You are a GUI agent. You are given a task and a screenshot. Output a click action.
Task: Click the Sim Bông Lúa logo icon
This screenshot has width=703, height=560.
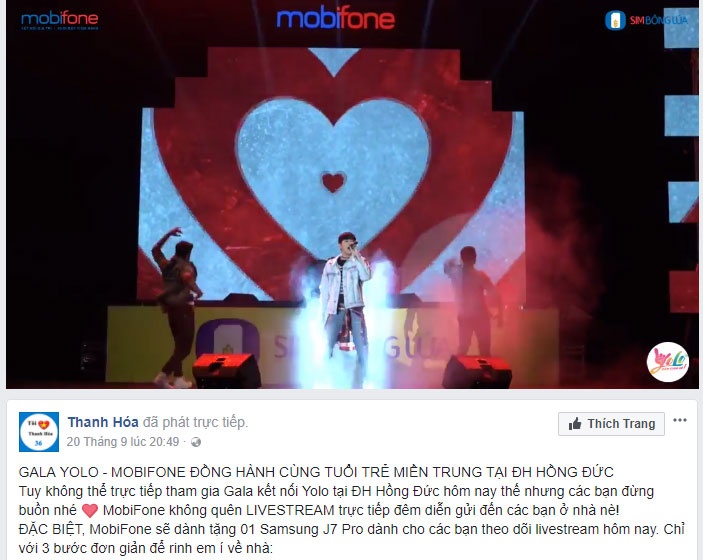pyautogui.click(x=615, y=20)
